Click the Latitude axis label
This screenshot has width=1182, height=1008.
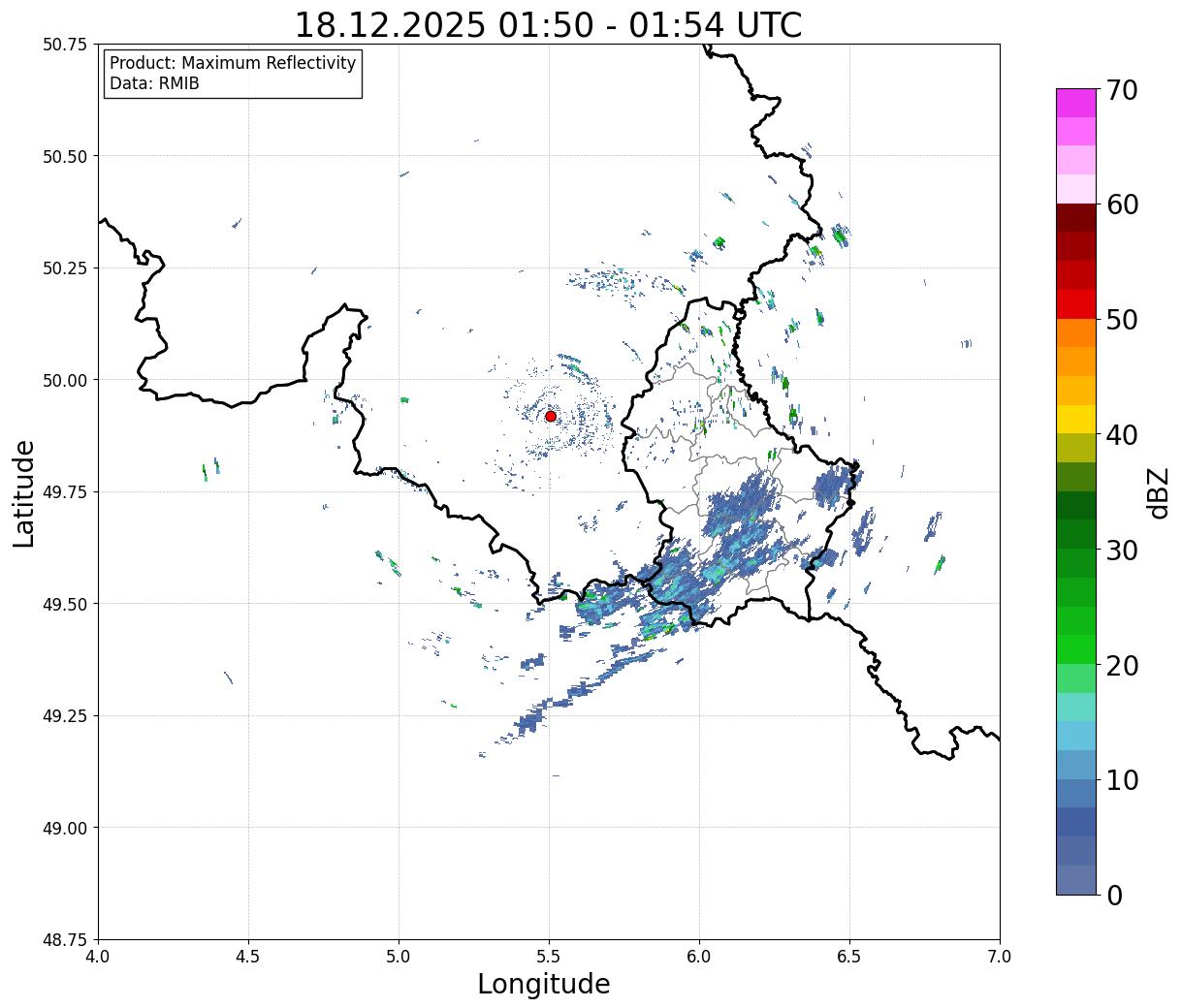pos(24,493)
